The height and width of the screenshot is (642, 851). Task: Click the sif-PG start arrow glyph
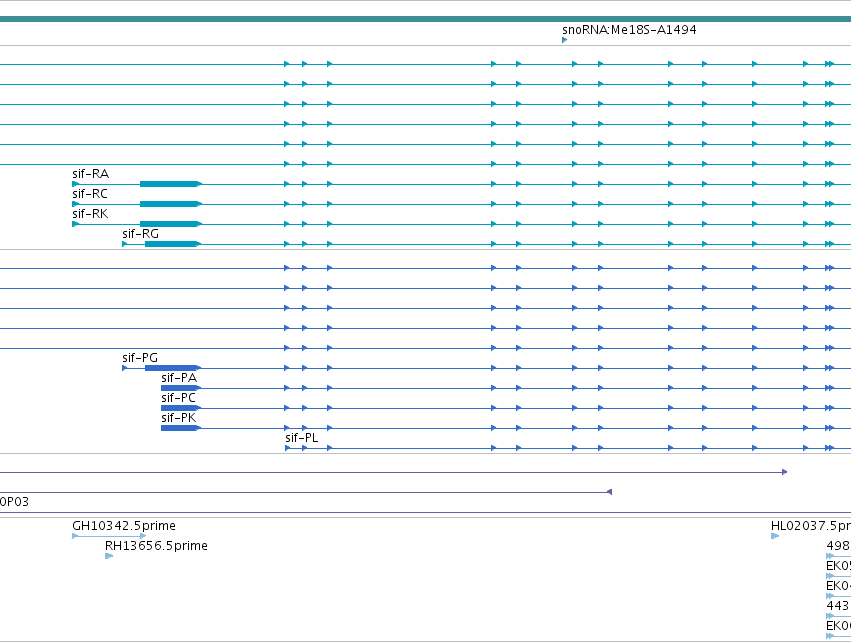coord(125,368)
